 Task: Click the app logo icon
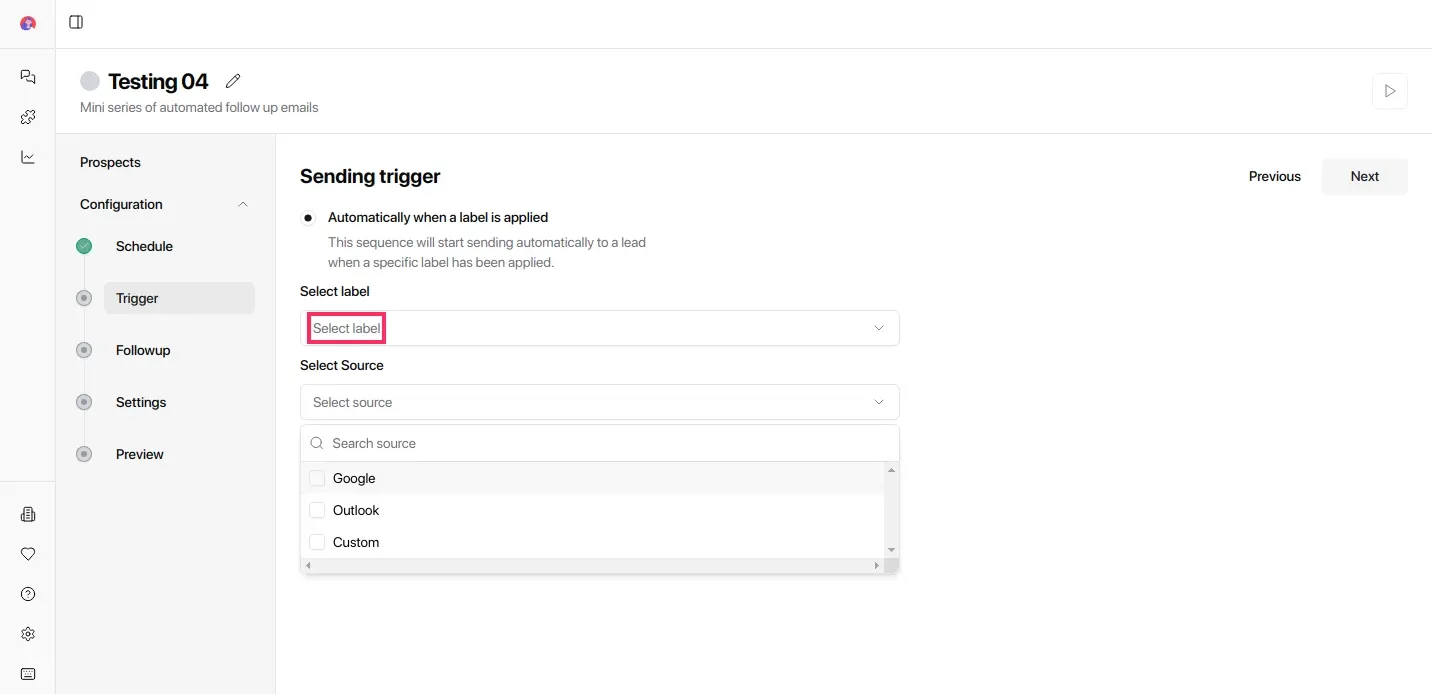(x=28, y=23)
